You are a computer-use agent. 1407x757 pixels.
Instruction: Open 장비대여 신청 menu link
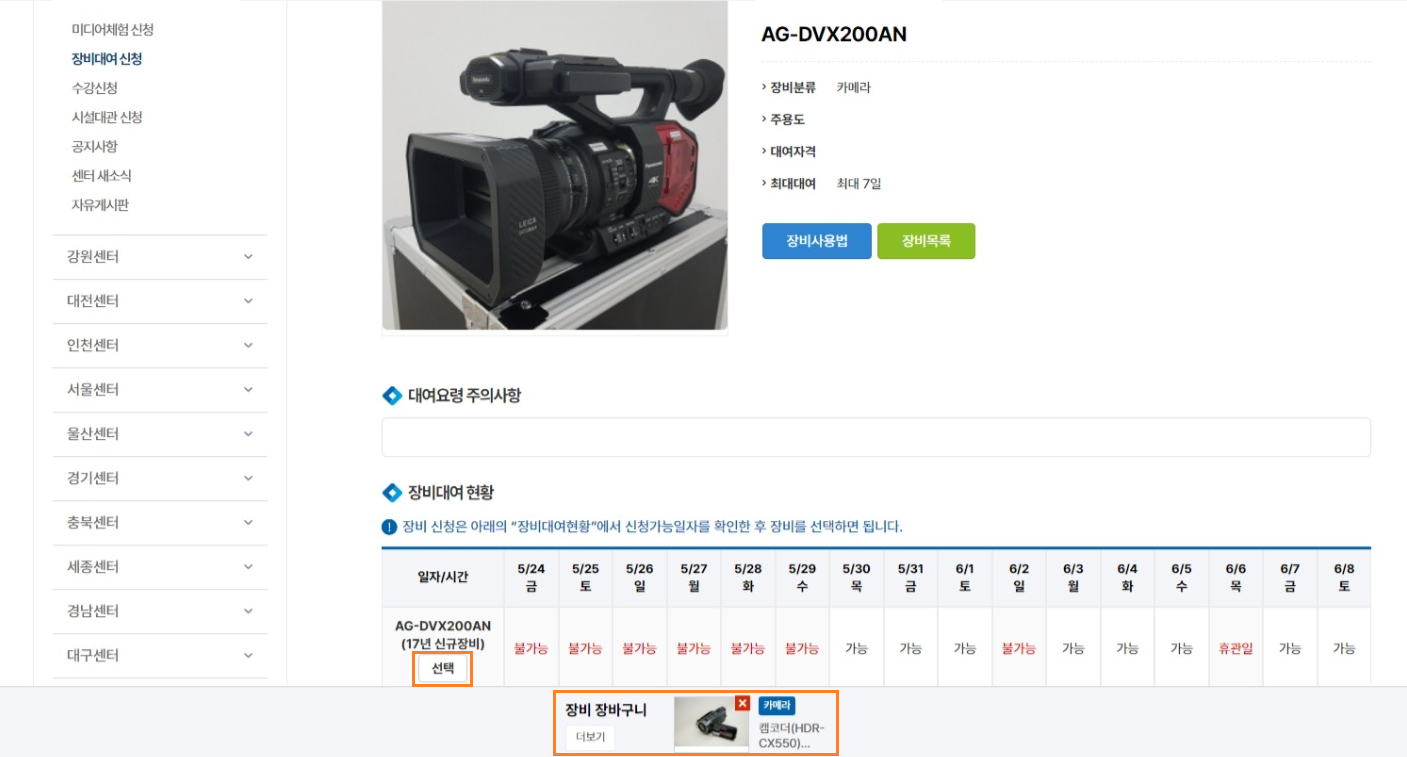[107, 58]
